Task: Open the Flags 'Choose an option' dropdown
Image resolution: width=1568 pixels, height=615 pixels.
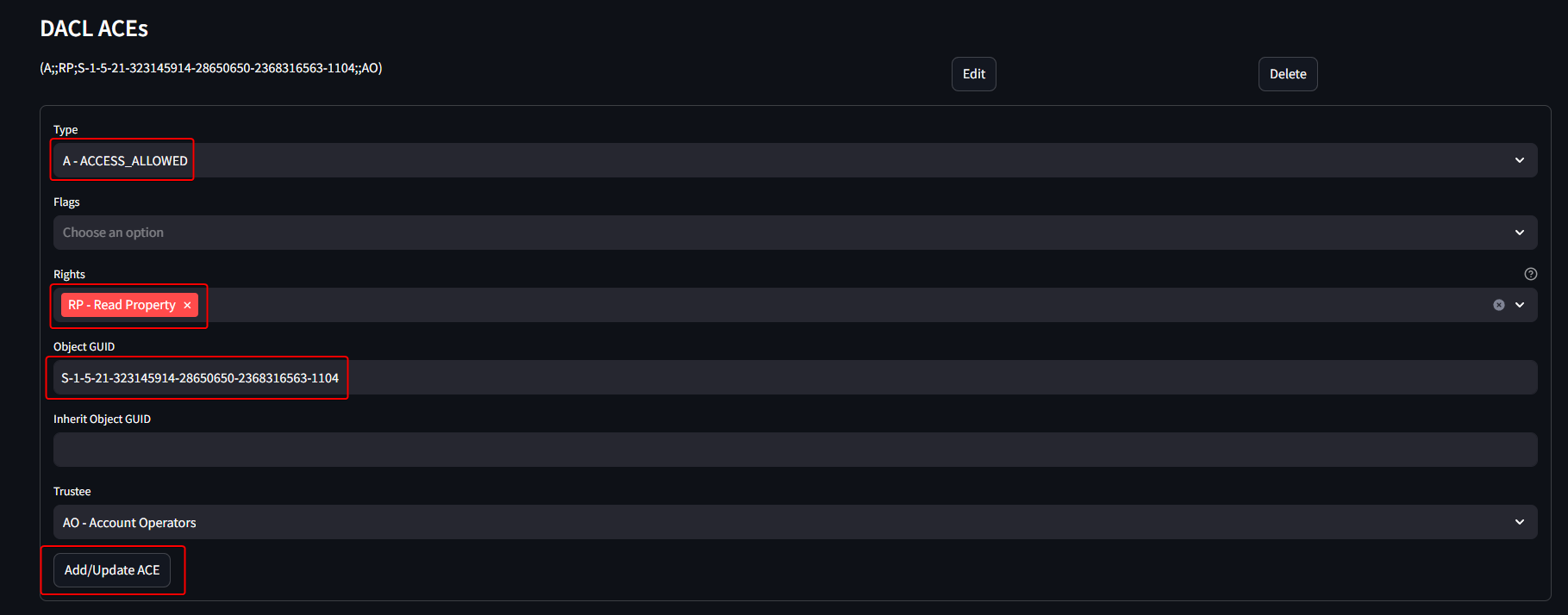Action: [795, 233]
